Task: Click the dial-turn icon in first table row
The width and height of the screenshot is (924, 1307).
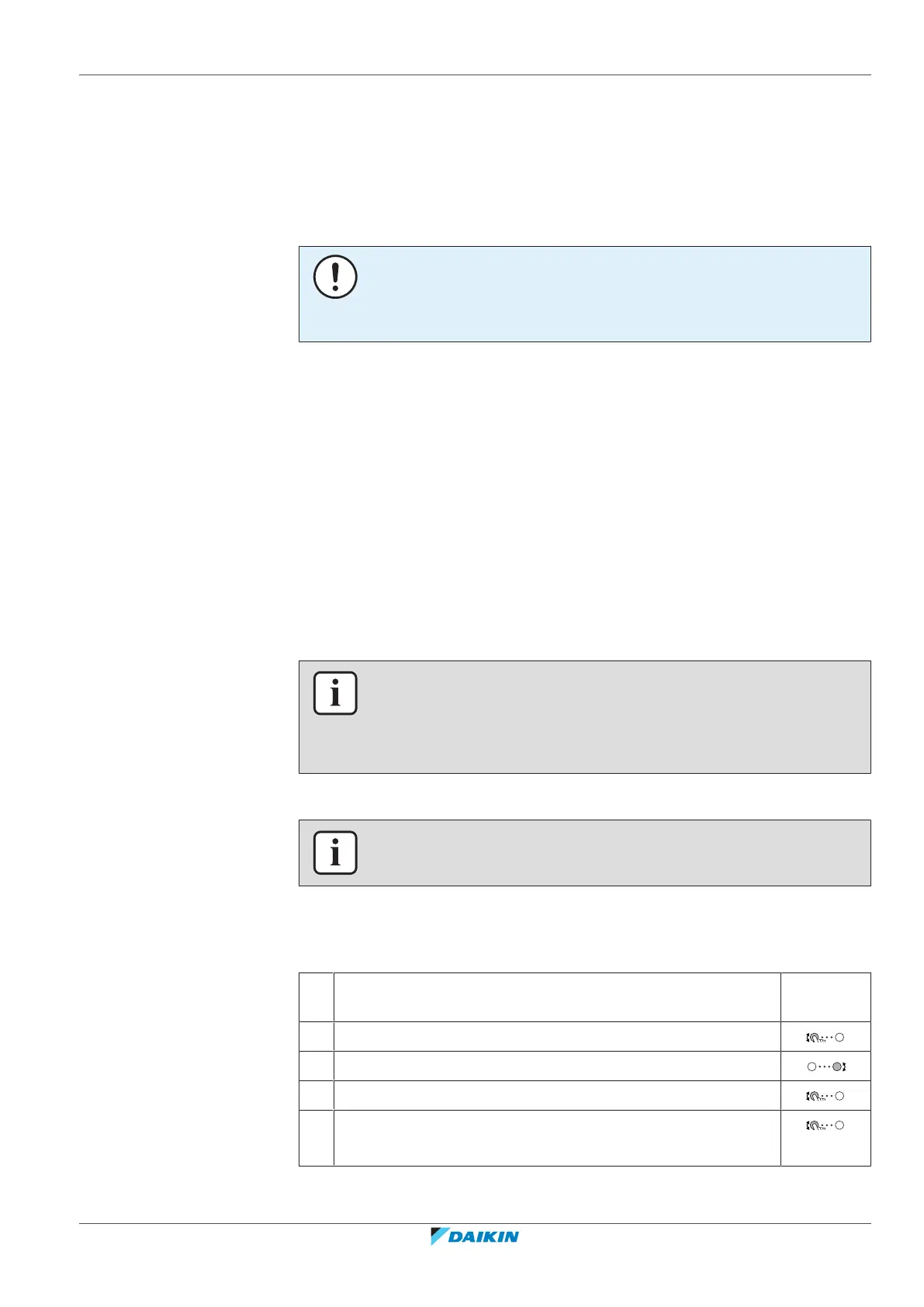Action: tap(825, 1037)
